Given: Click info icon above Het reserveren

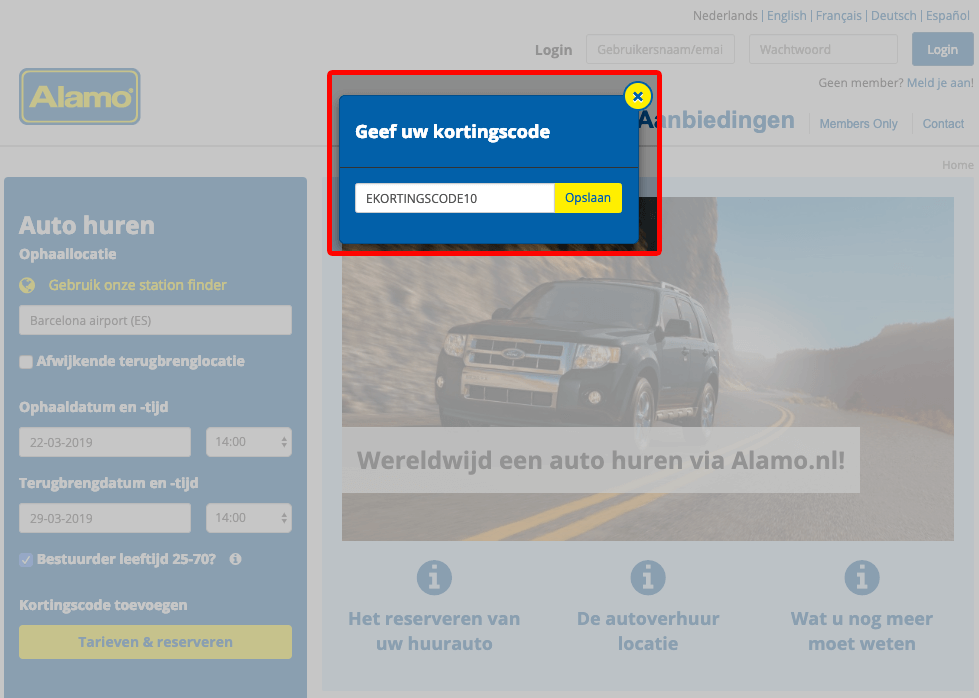Looking at the screenshot, I should pos(435,578).
